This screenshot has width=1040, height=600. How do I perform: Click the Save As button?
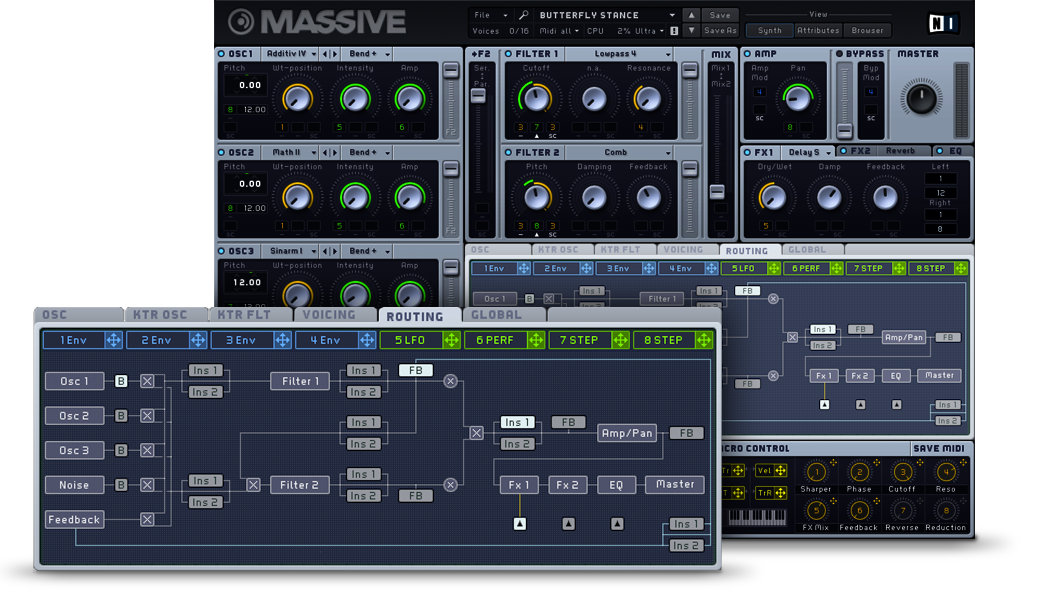(720, 30)
